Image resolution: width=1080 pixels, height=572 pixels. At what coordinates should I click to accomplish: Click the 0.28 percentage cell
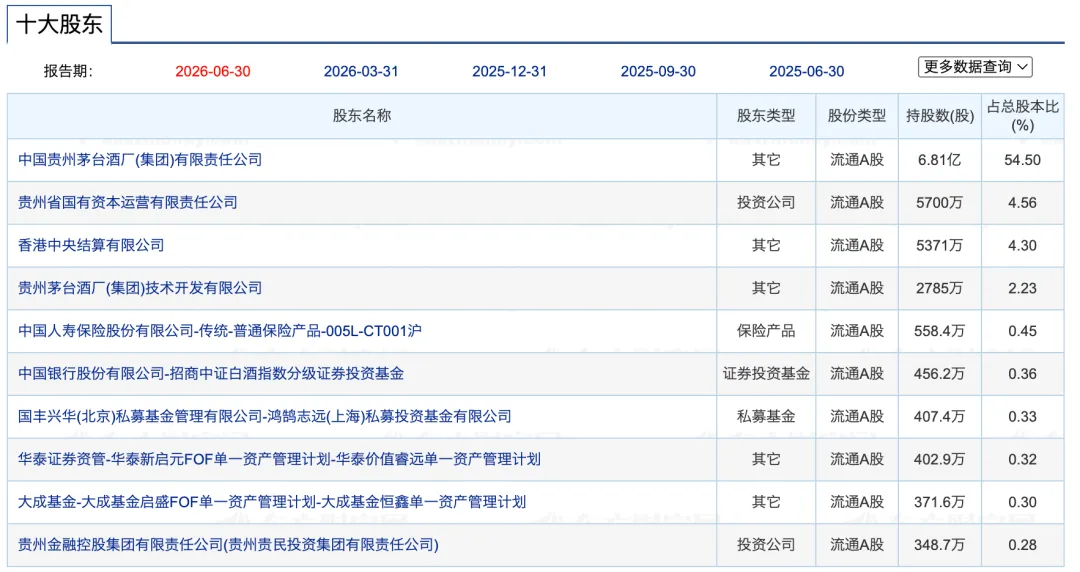[x=1022, y=544]
